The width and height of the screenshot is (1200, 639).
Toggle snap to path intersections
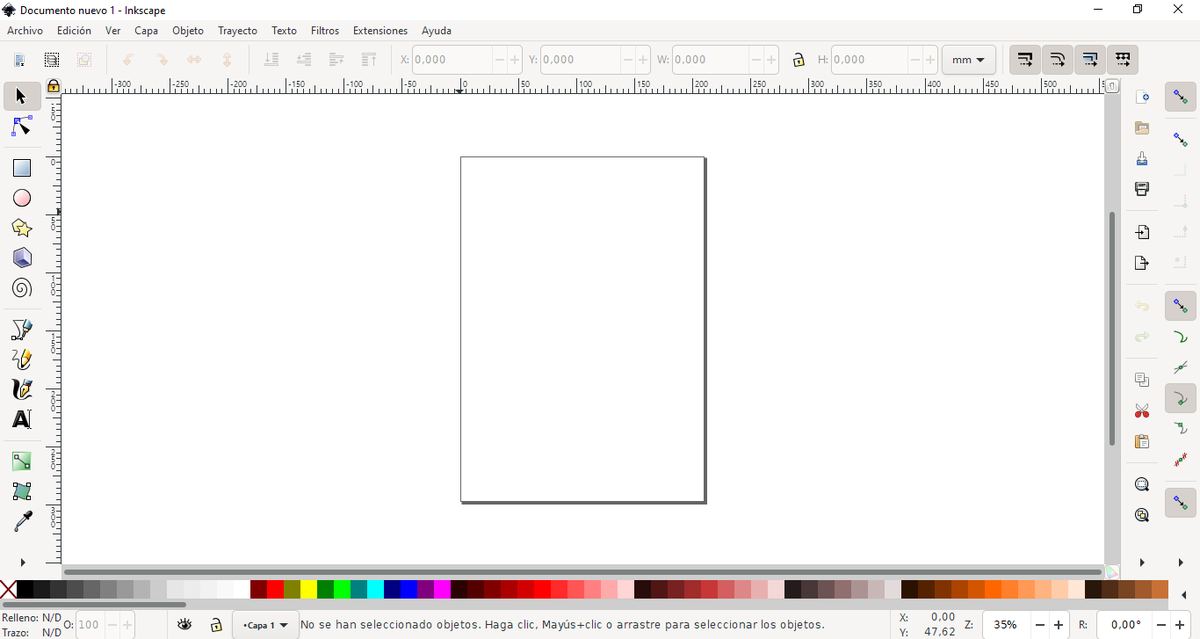pos(1181,368)
